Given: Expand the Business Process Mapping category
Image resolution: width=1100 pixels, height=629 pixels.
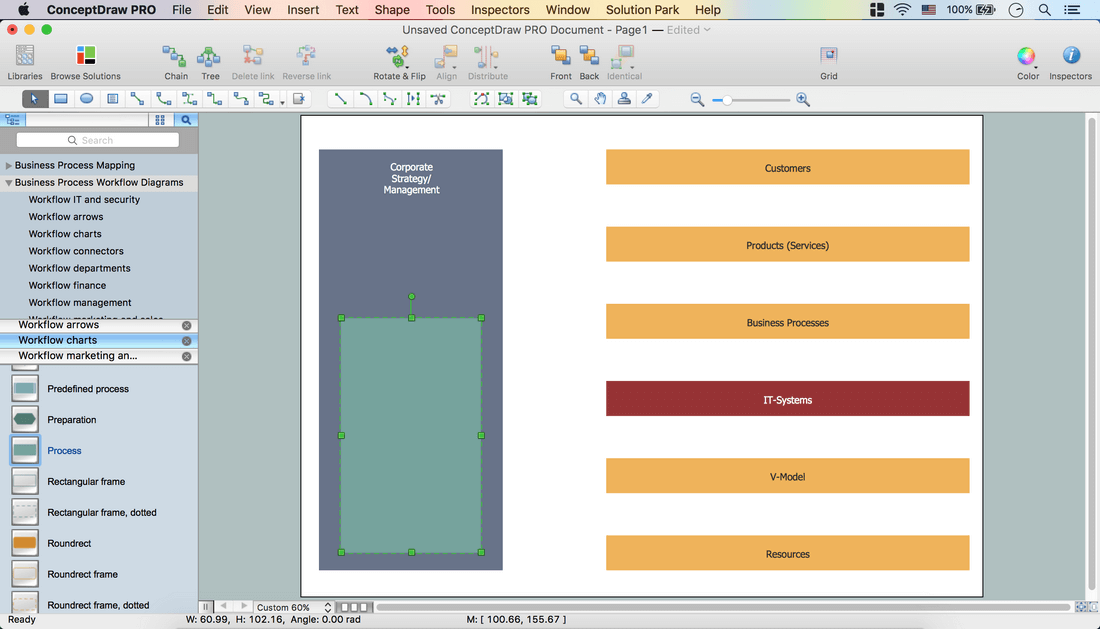Looking at the screenshot, I should click(9, 166).
